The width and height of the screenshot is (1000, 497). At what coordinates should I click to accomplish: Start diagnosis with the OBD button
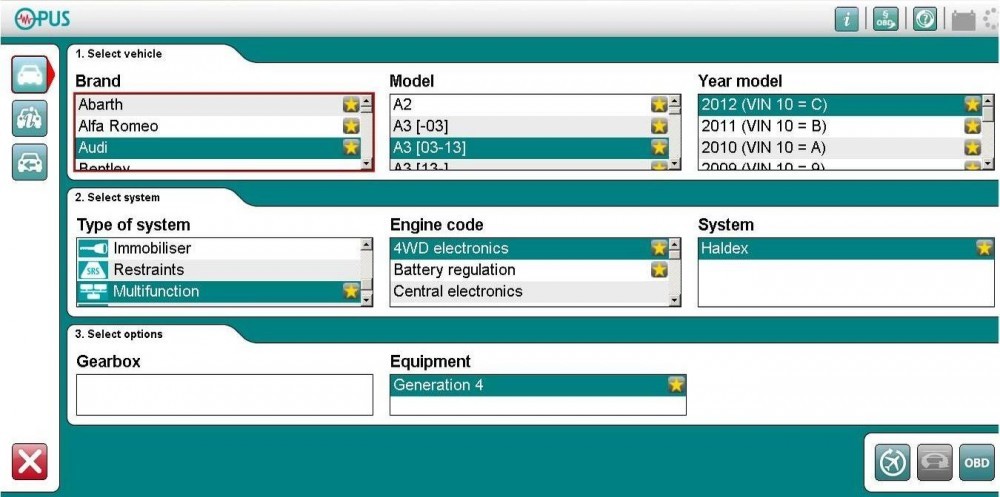[976, 463]
